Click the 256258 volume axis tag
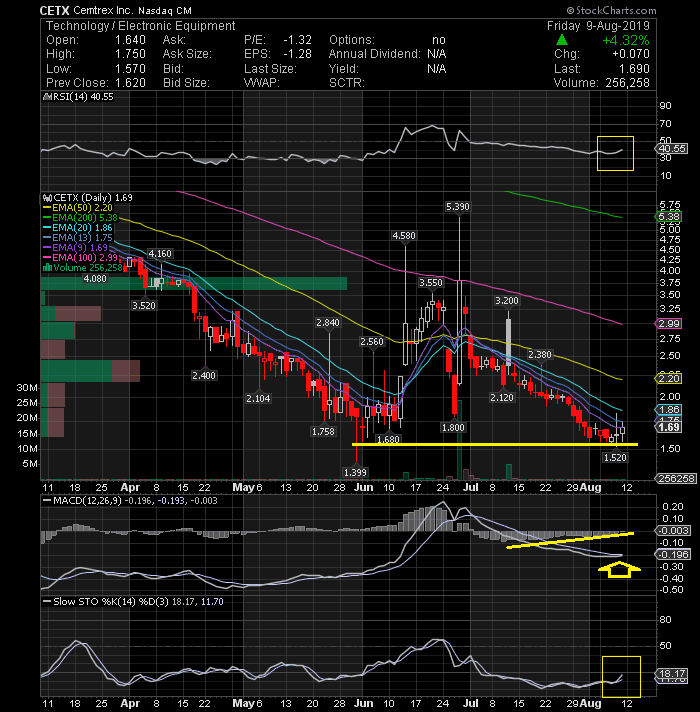This screenshot has width=700, height=712. (676, 479)
